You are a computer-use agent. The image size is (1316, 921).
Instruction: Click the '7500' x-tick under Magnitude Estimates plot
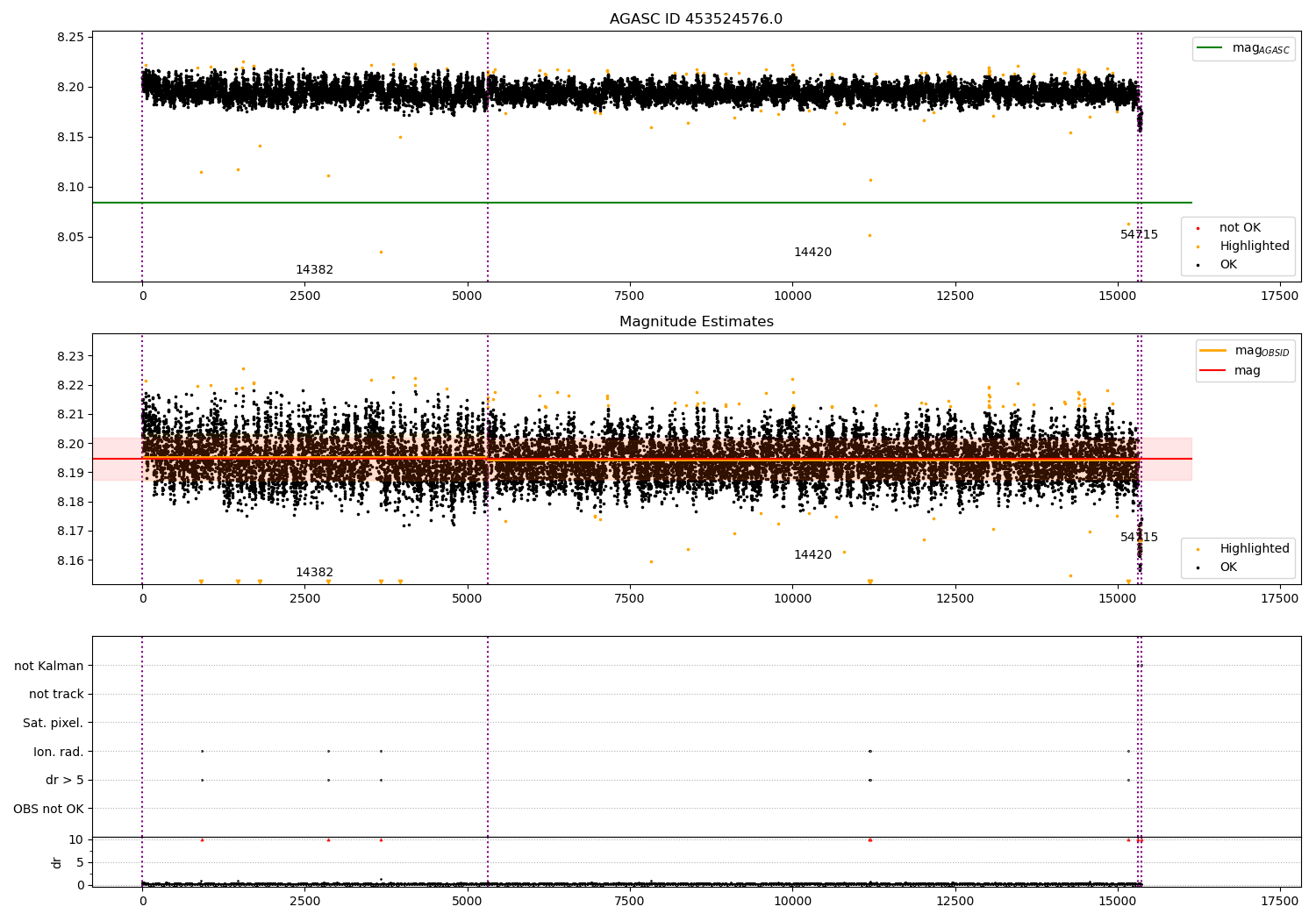tap(630, 599)
